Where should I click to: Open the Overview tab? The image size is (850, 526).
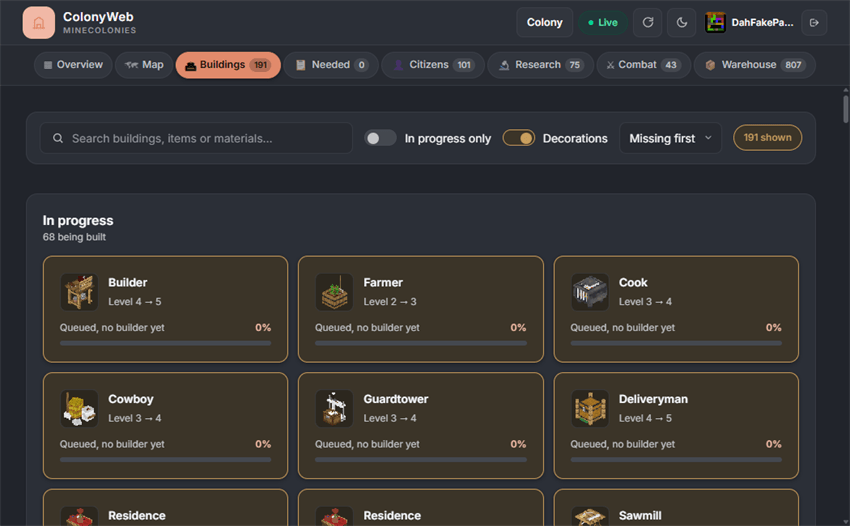[x=73, y=65]
